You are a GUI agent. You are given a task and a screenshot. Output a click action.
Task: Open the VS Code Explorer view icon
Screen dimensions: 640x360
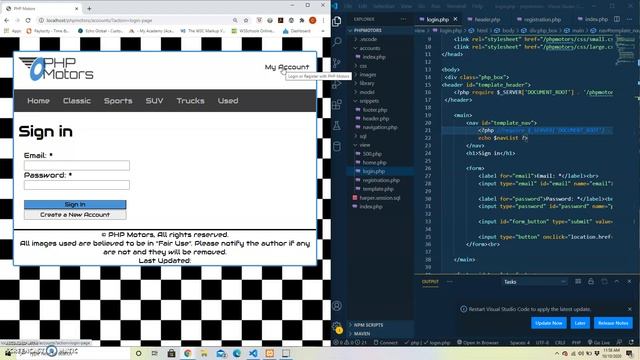click(337, 21)
